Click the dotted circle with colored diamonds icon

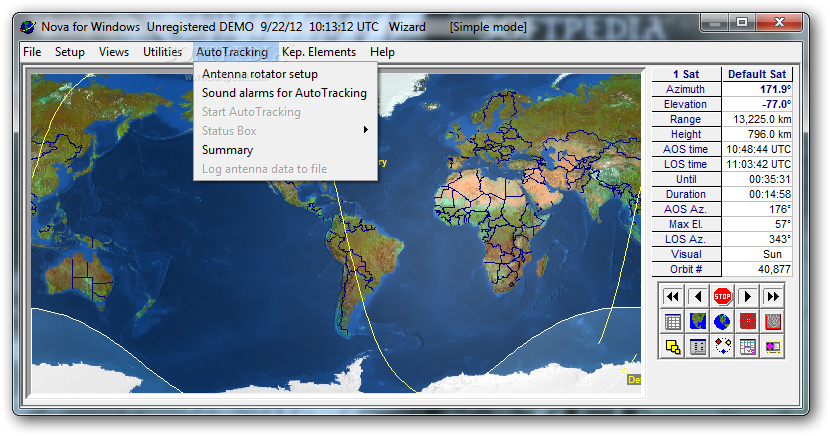click(723, 347)
